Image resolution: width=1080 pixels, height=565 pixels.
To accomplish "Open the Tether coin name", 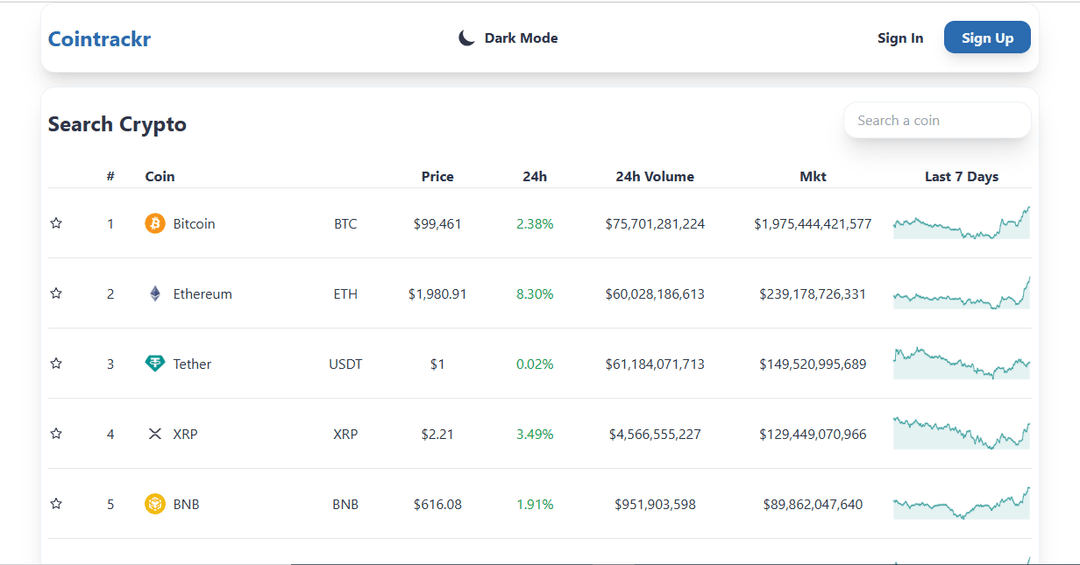I will pos(192,364).
